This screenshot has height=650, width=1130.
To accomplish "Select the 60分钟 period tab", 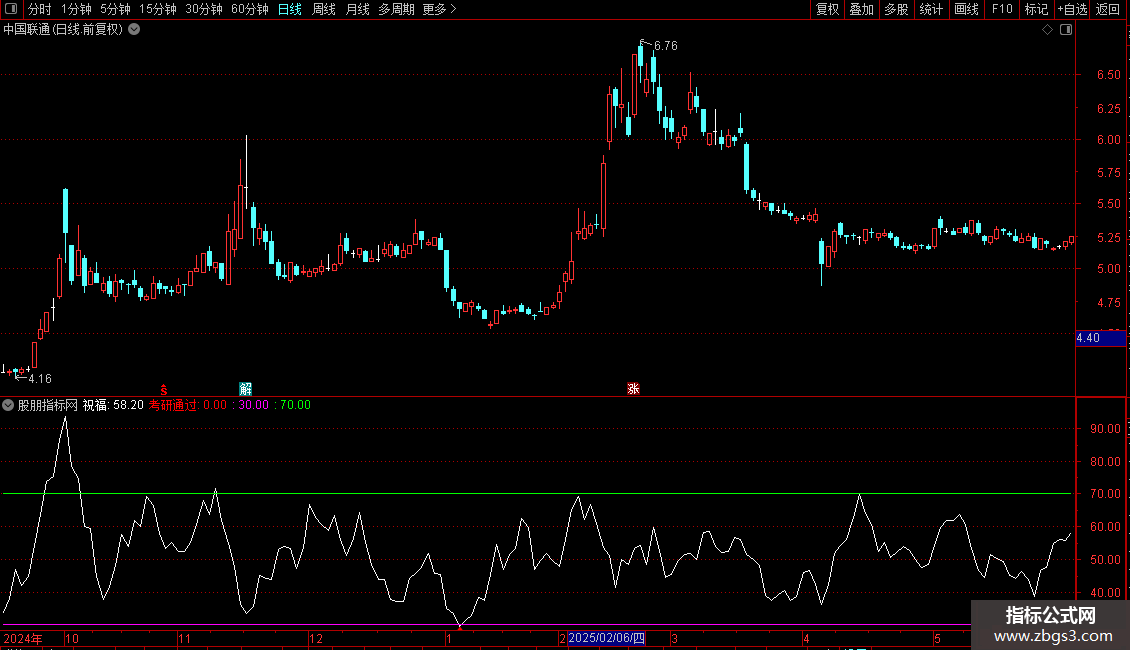I will click(x=250, y=9).
